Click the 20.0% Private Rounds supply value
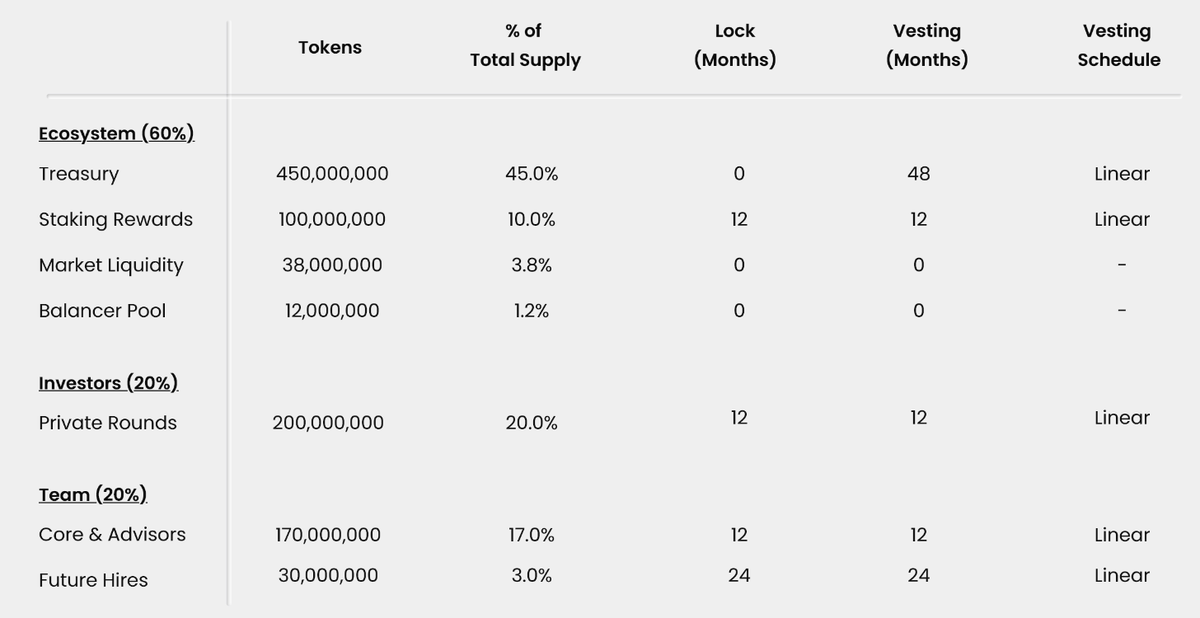 tap(532, 423)
